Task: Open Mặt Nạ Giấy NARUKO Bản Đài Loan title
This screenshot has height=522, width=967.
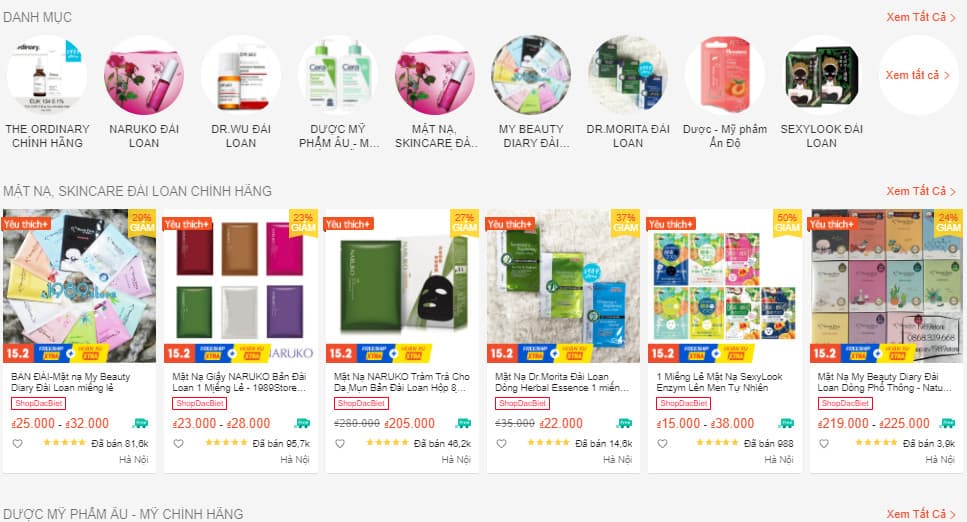Action: point(239,382)
